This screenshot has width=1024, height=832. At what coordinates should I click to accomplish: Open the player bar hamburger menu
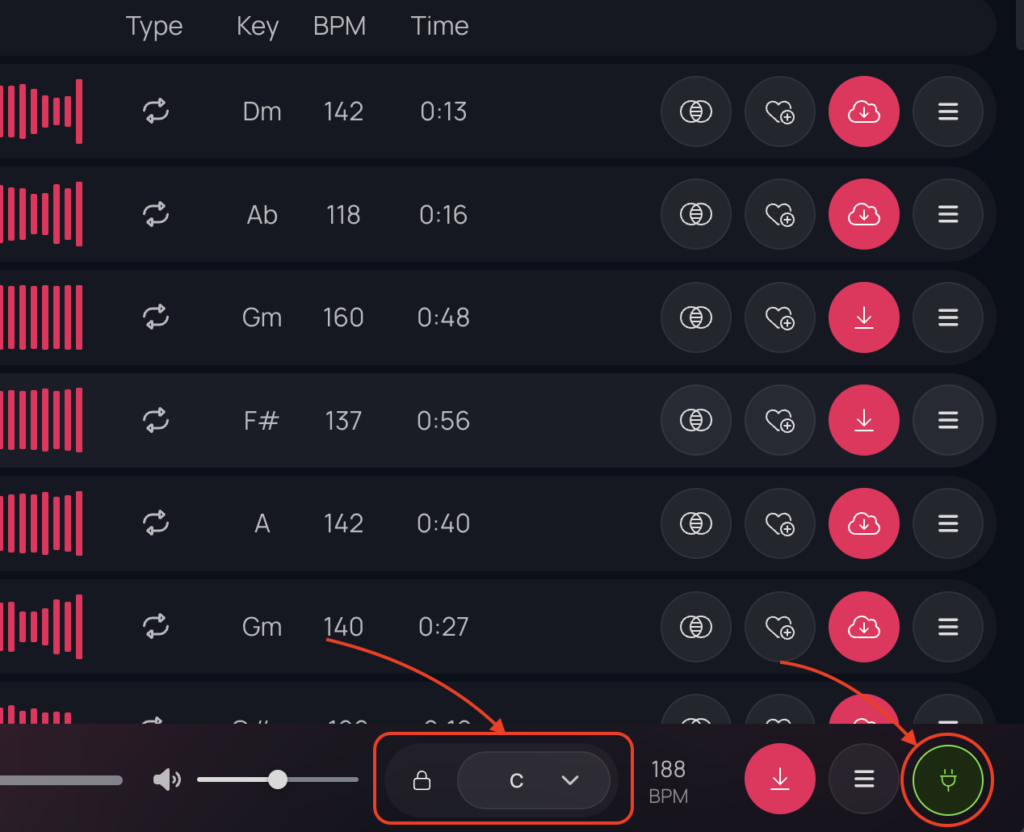(864, 779)
